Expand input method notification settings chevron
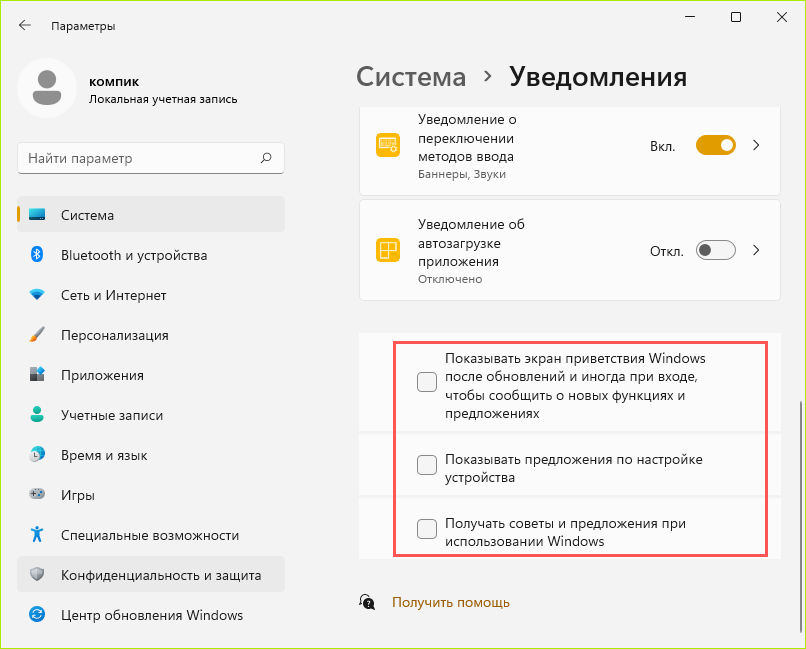Screen dimensions: 806x649 (756, 145)
